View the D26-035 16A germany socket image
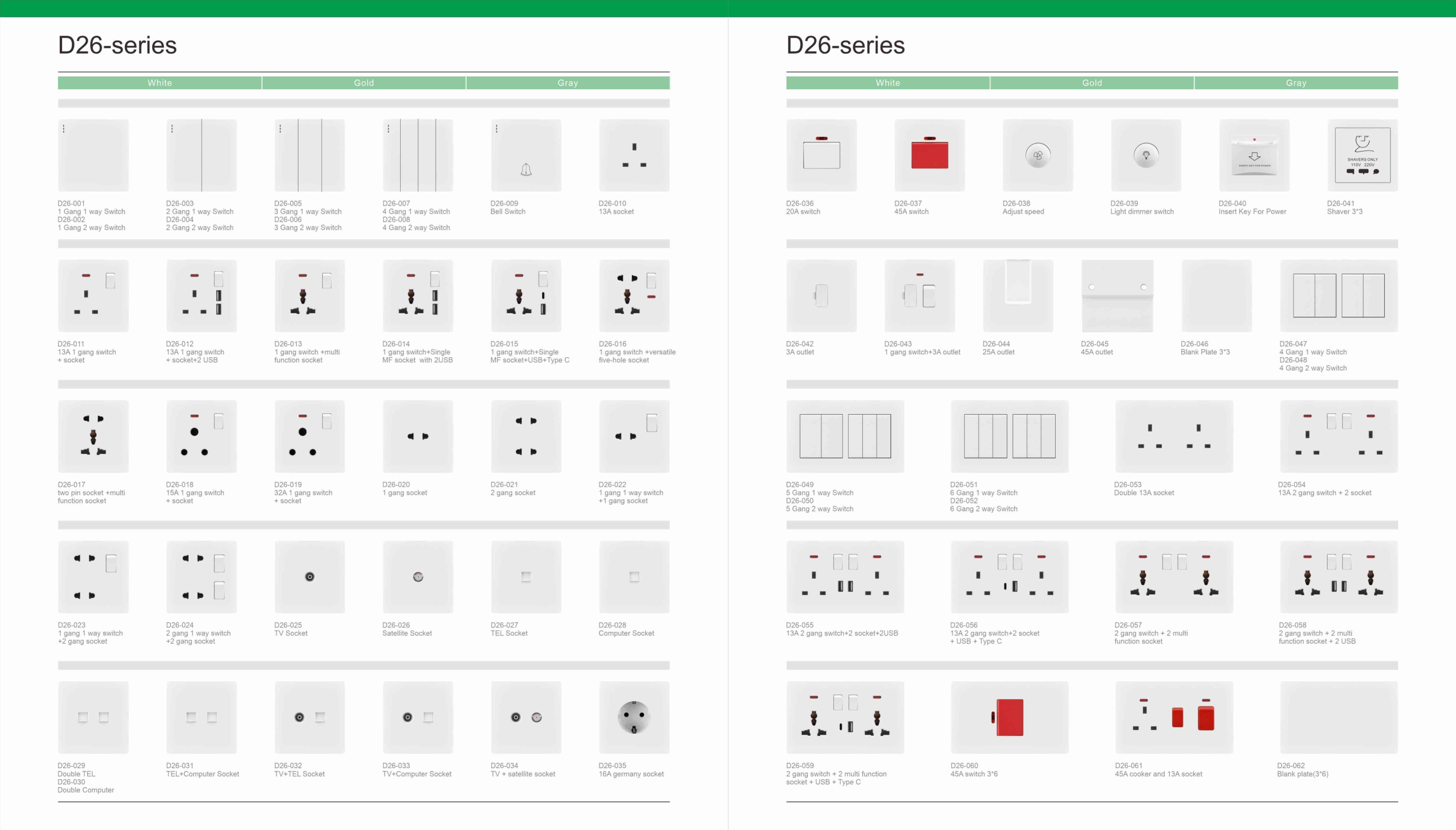Viewport: 1456px width, 830px height. click(635, 718)
